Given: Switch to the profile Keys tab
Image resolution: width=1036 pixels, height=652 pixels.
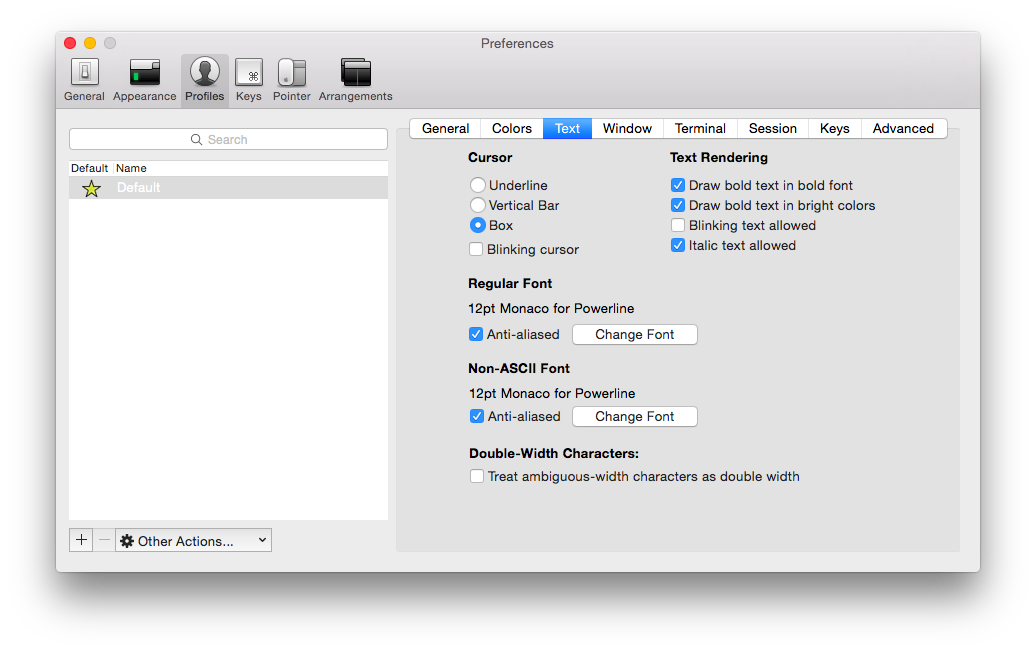Looking at the screenshot, I should (x=834, y=128).
